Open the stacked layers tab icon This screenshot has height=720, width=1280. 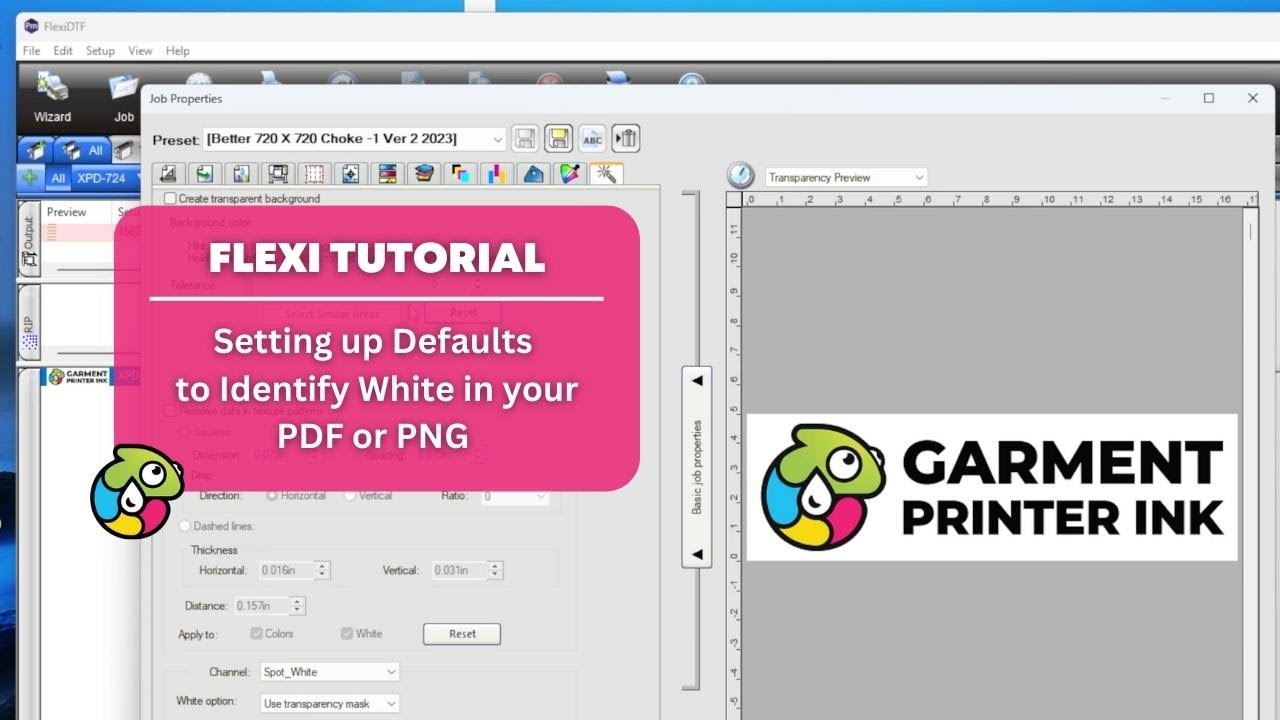pos(424,174)
